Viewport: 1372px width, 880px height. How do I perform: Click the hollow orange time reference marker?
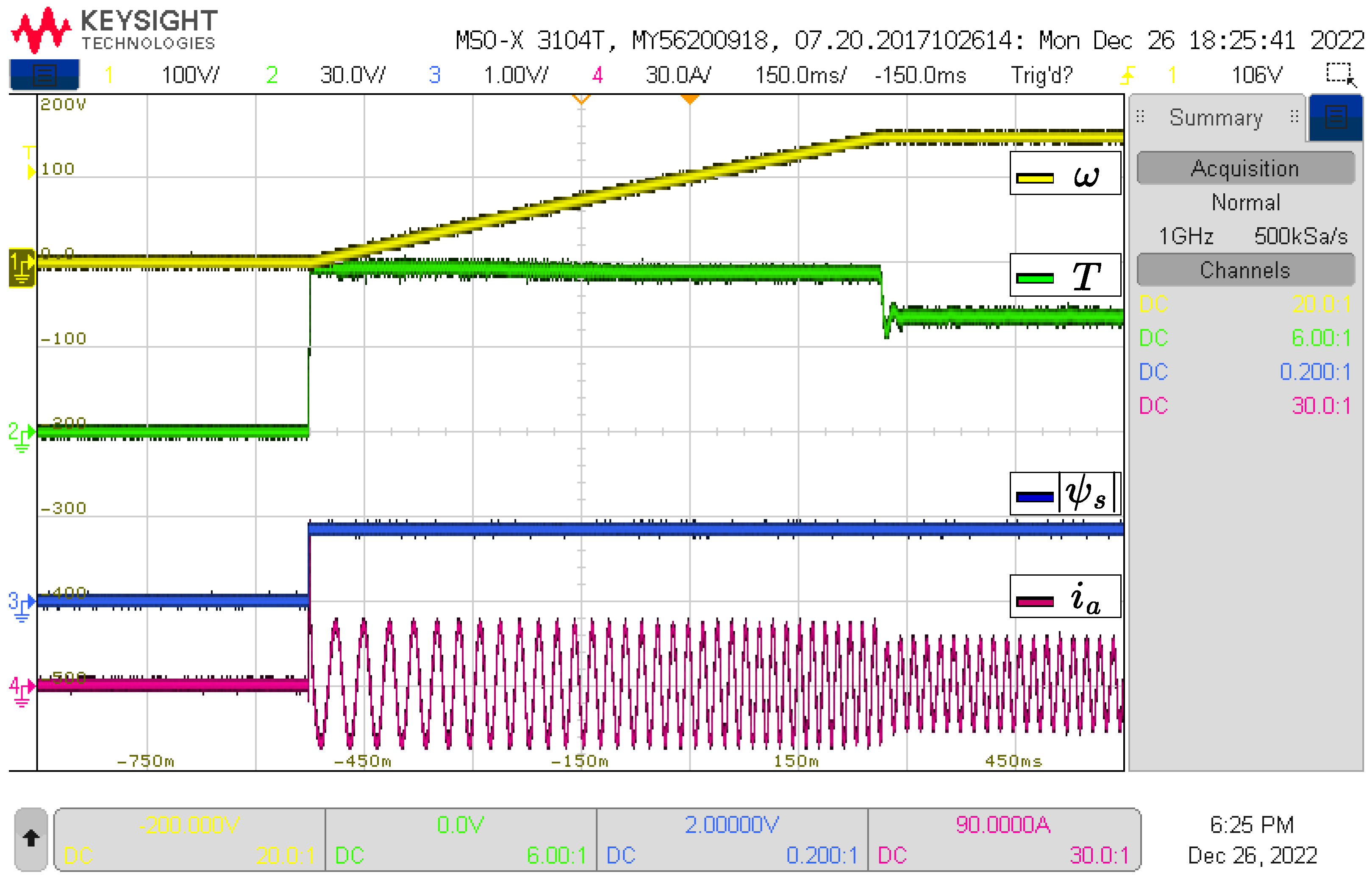click(581, 100)
